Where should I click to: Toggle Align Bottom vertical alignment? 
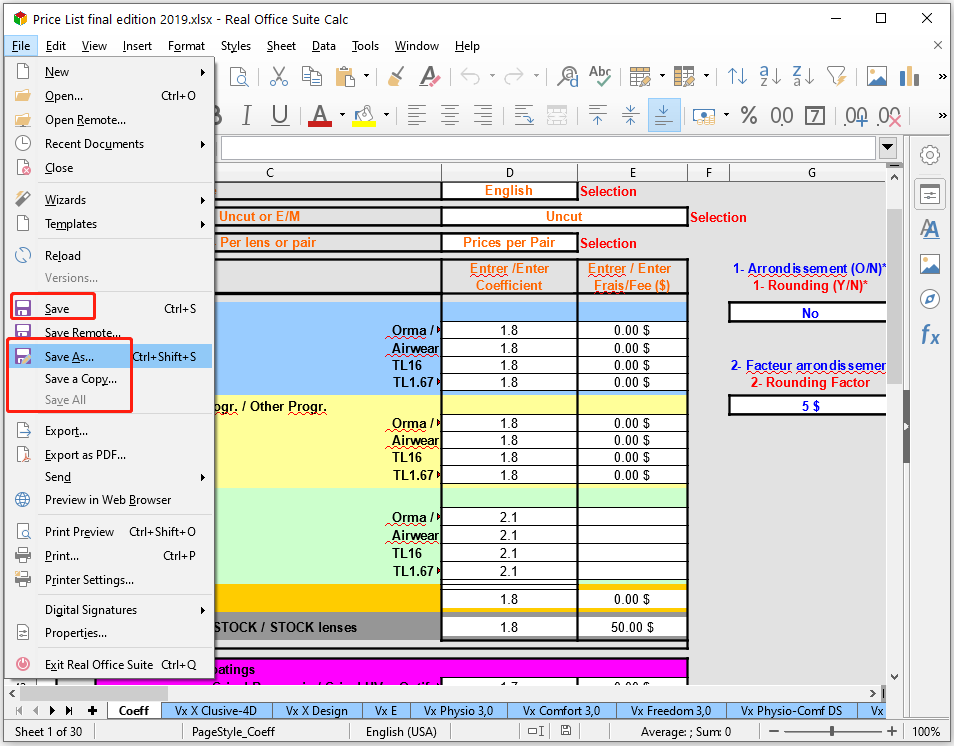[664, 116]
